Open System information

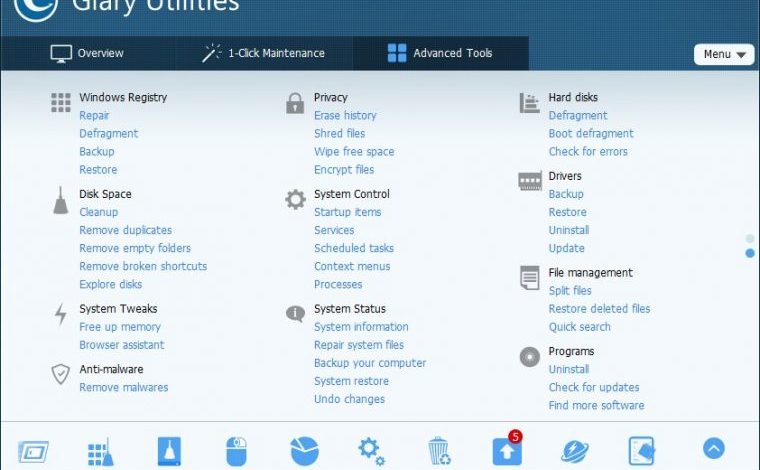coord(361,327)
